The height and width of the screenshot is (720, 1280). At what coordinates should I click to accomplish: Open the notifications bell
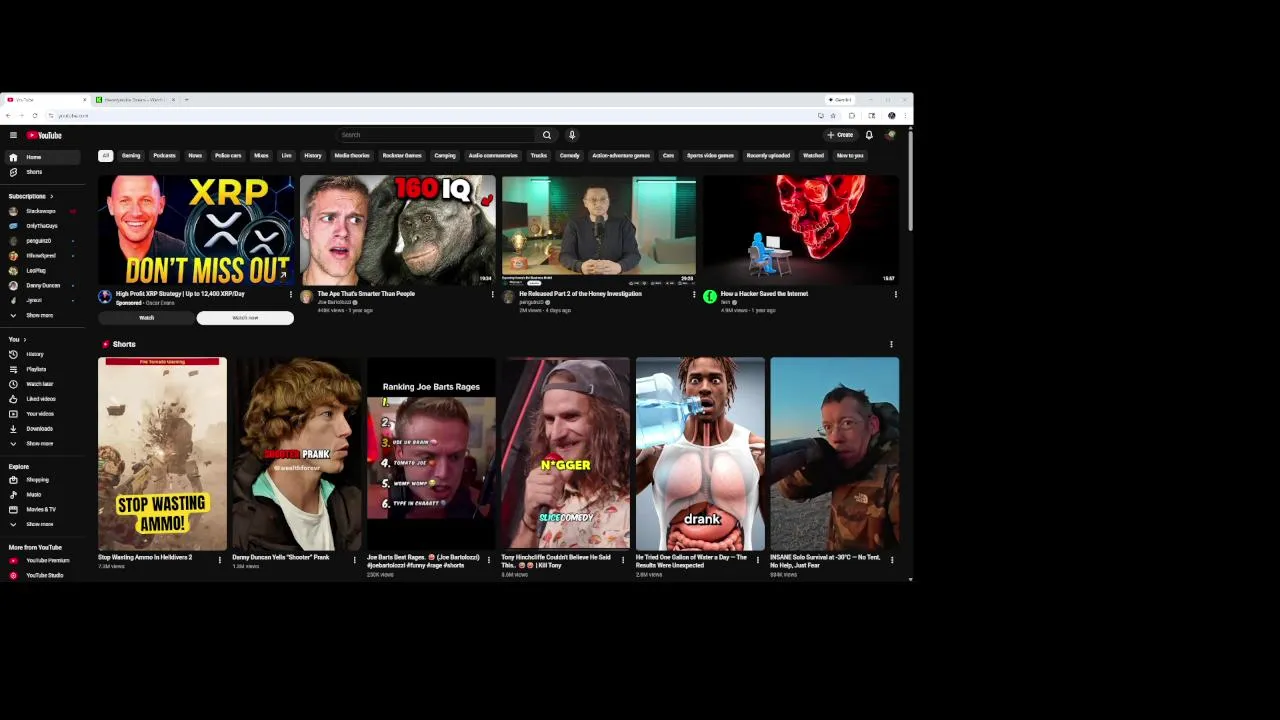point(869,135)
